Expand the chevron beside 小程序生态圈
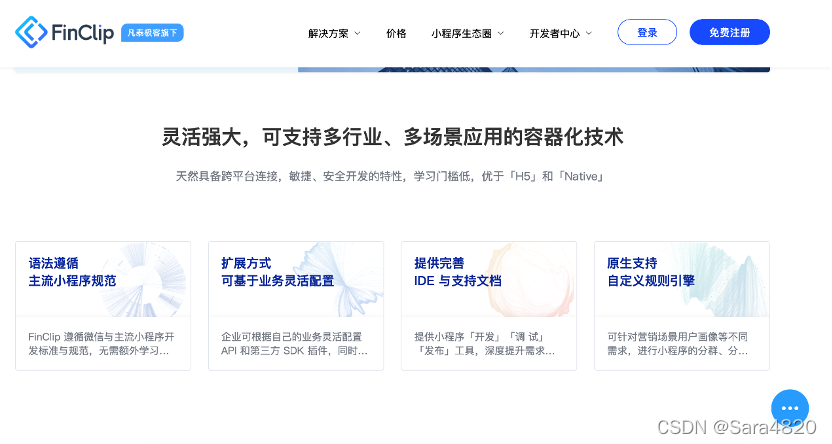The height and width of the screenshot is (444, 832). click(x=500, y=33)
